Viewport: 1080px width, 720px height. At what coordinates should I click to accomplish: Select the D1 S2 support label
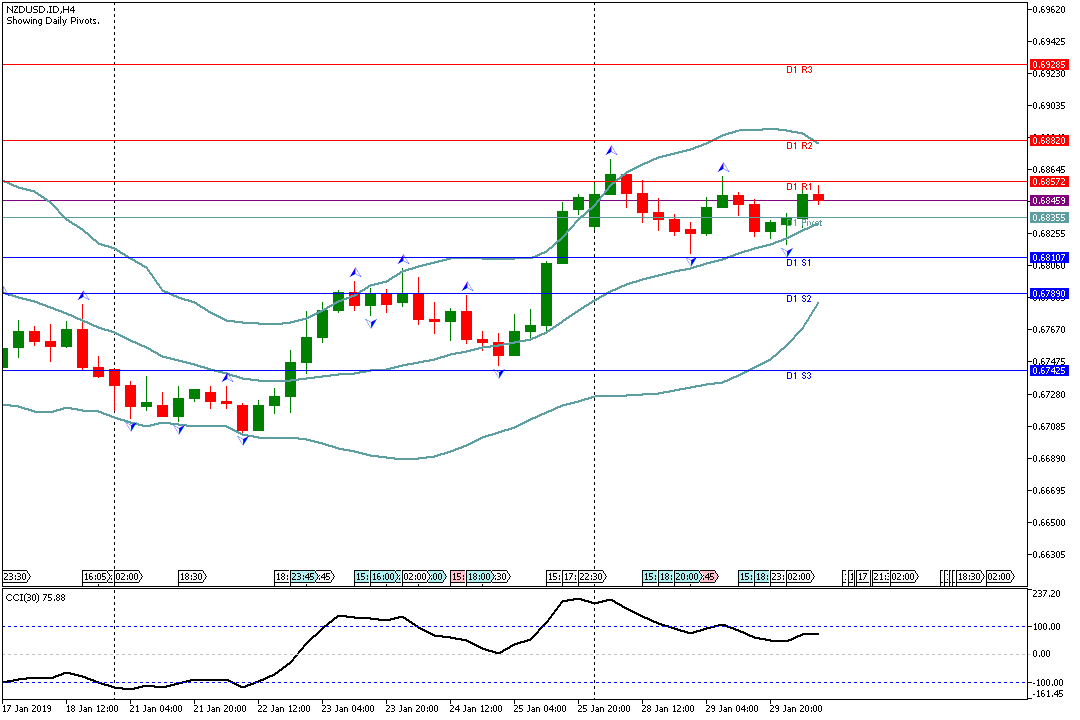(x=799, y=298)
